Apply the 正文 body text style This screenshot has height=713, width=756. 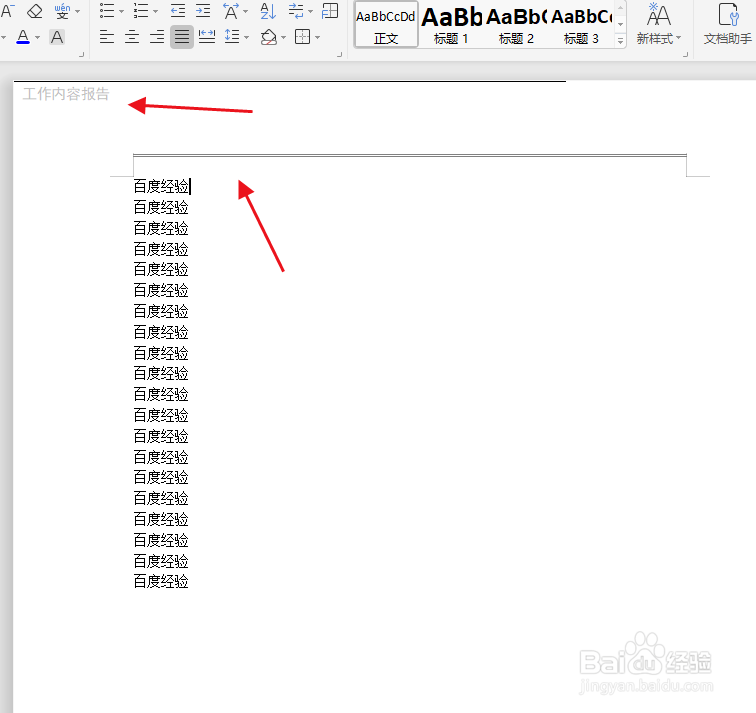coord(386,24)
